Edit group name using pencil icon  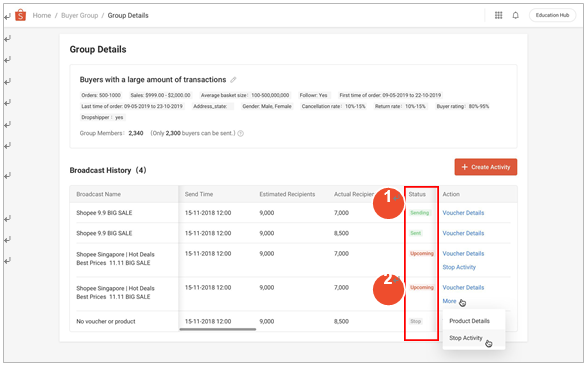(233, 80)
